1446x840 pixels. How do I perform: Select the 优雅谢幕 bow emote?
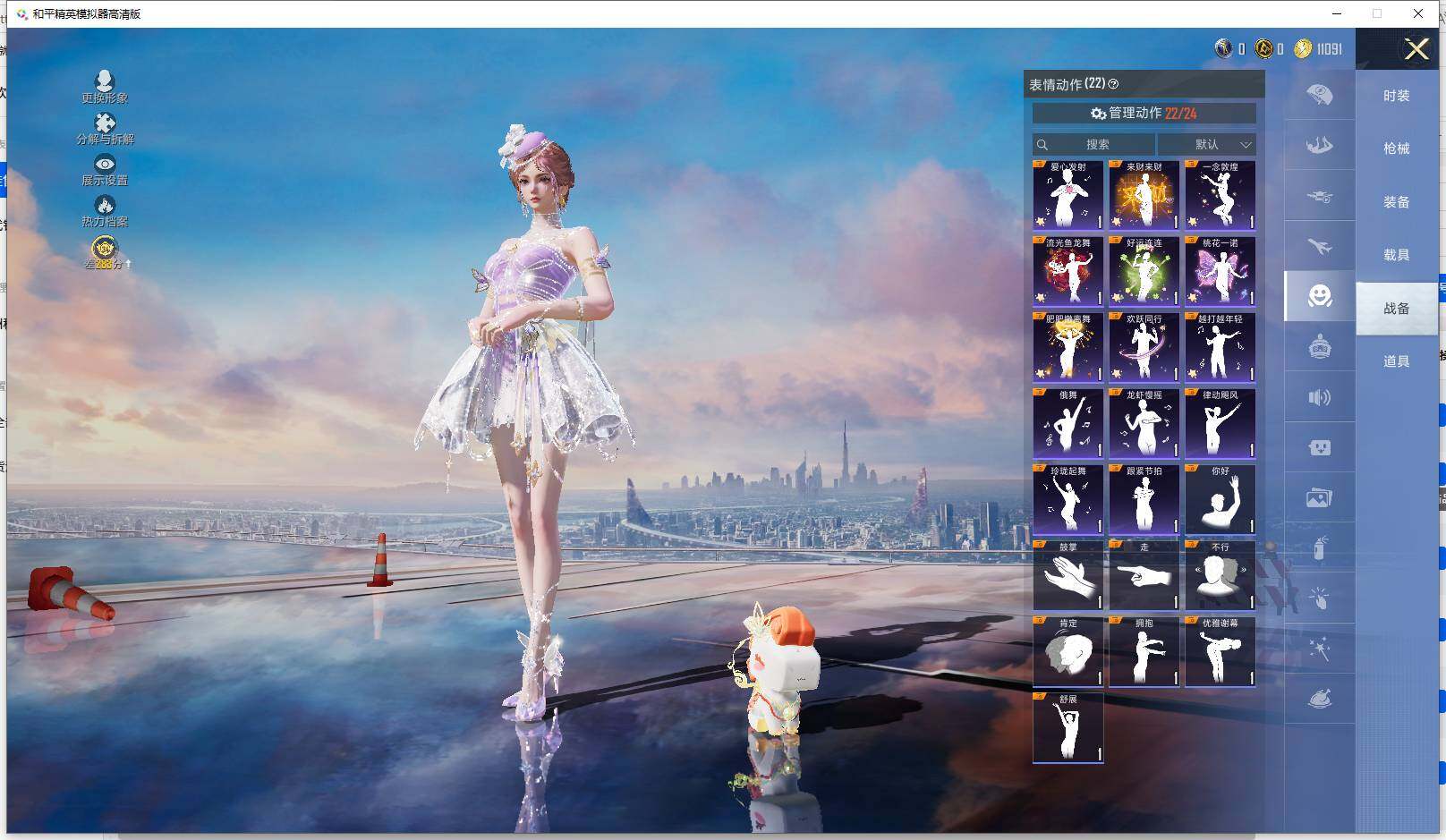click(x=1220, y=651)
